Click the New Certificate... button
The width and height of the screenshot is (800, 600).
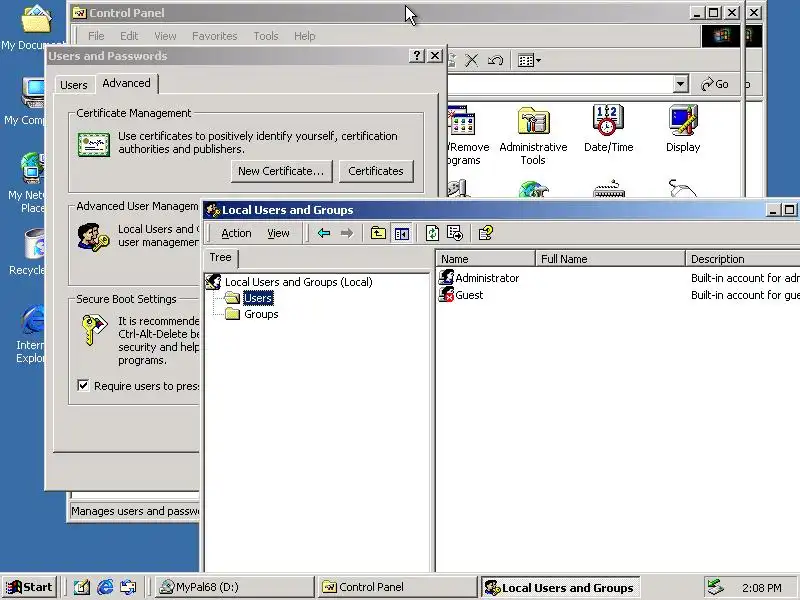coord(281,171)
